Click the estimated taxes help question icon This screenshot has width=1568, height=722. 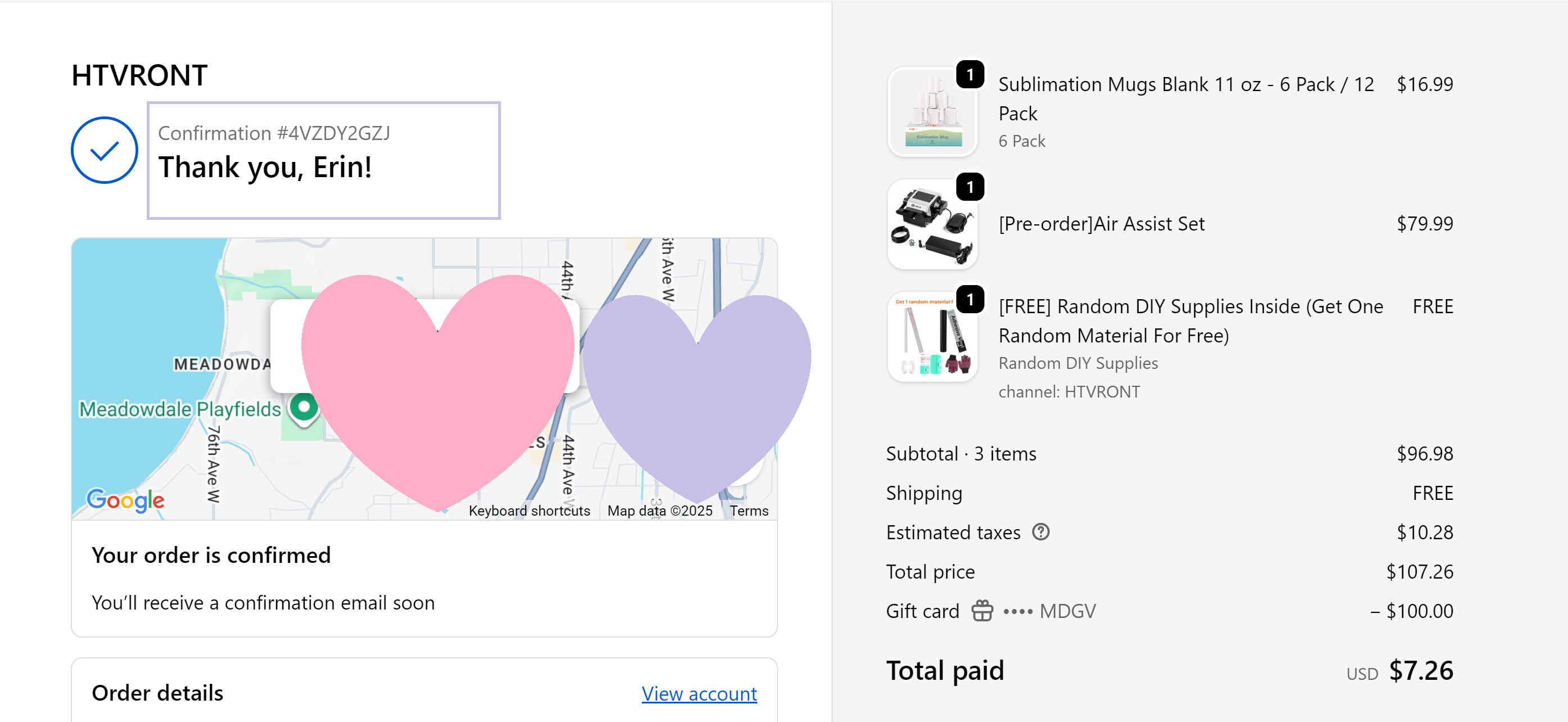coord(1040,532)
